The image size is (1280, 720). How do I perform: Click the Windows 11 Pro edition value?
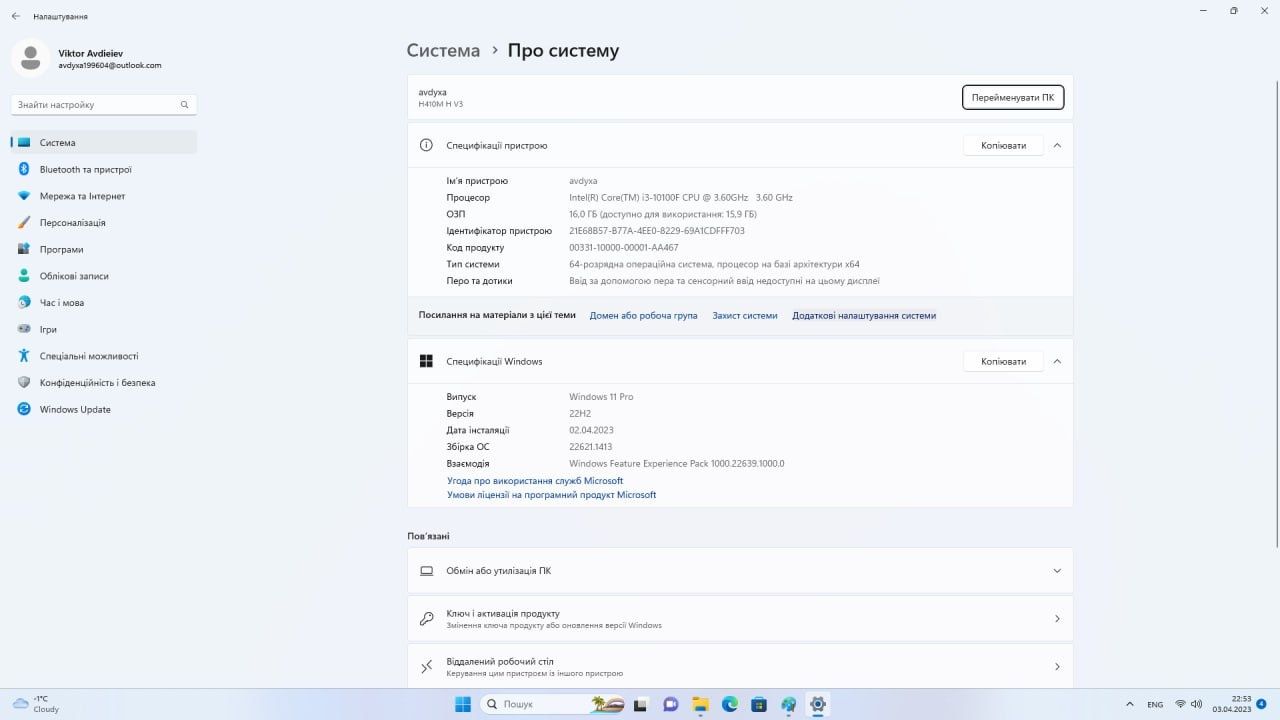(601, 397)
